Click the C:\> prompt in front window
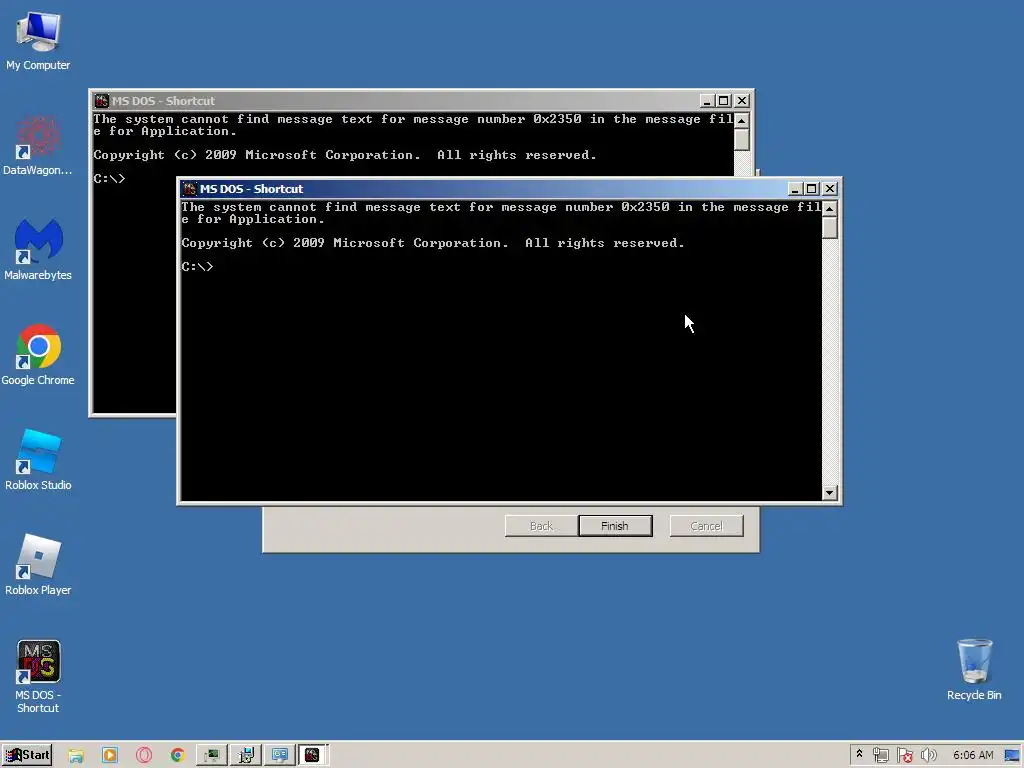Screen dimensions: 1024x768 [x=197, y=266]
